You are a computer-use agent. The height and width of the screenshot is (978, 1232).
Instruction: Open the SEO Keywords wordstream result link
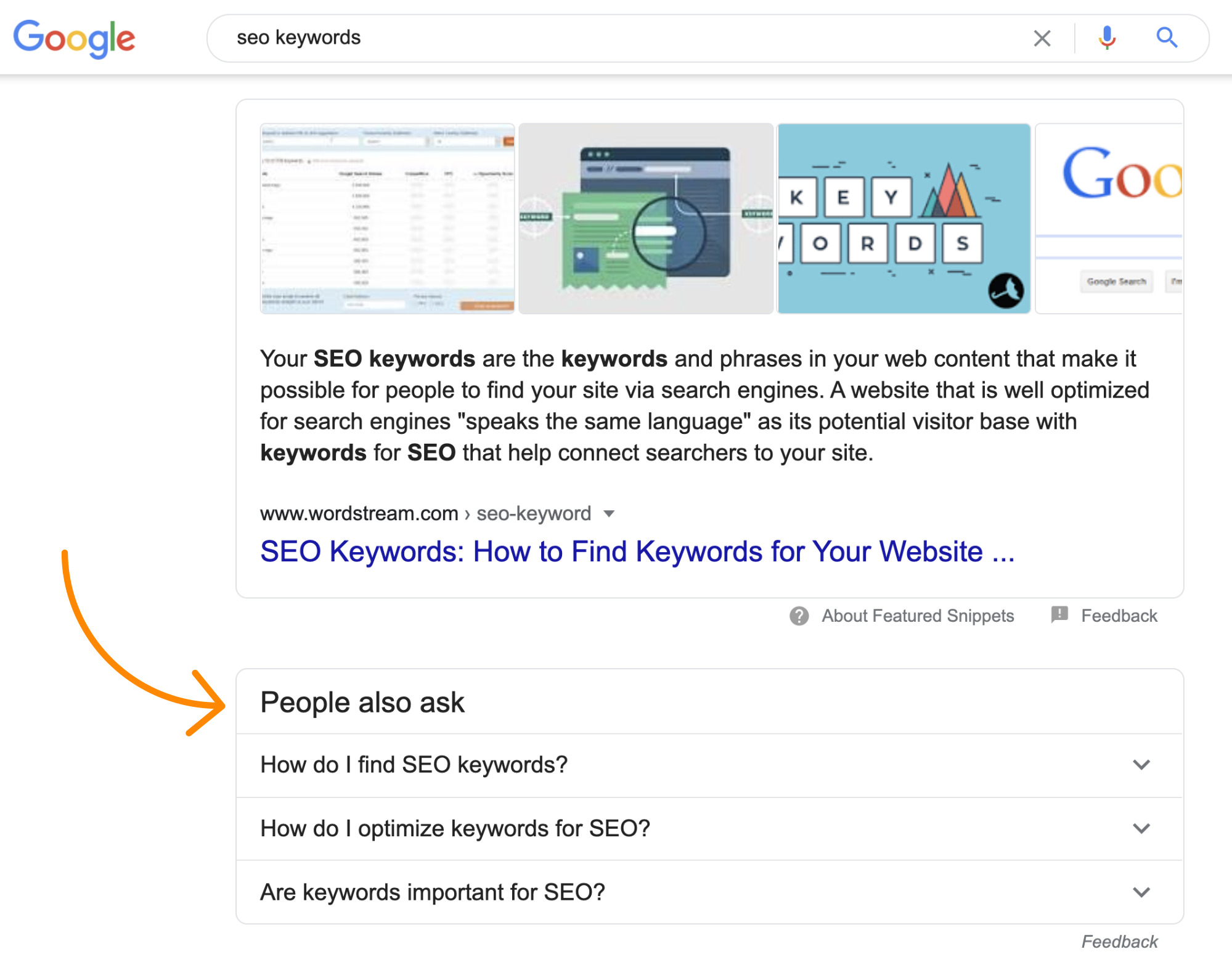click(x=637, y=552)
